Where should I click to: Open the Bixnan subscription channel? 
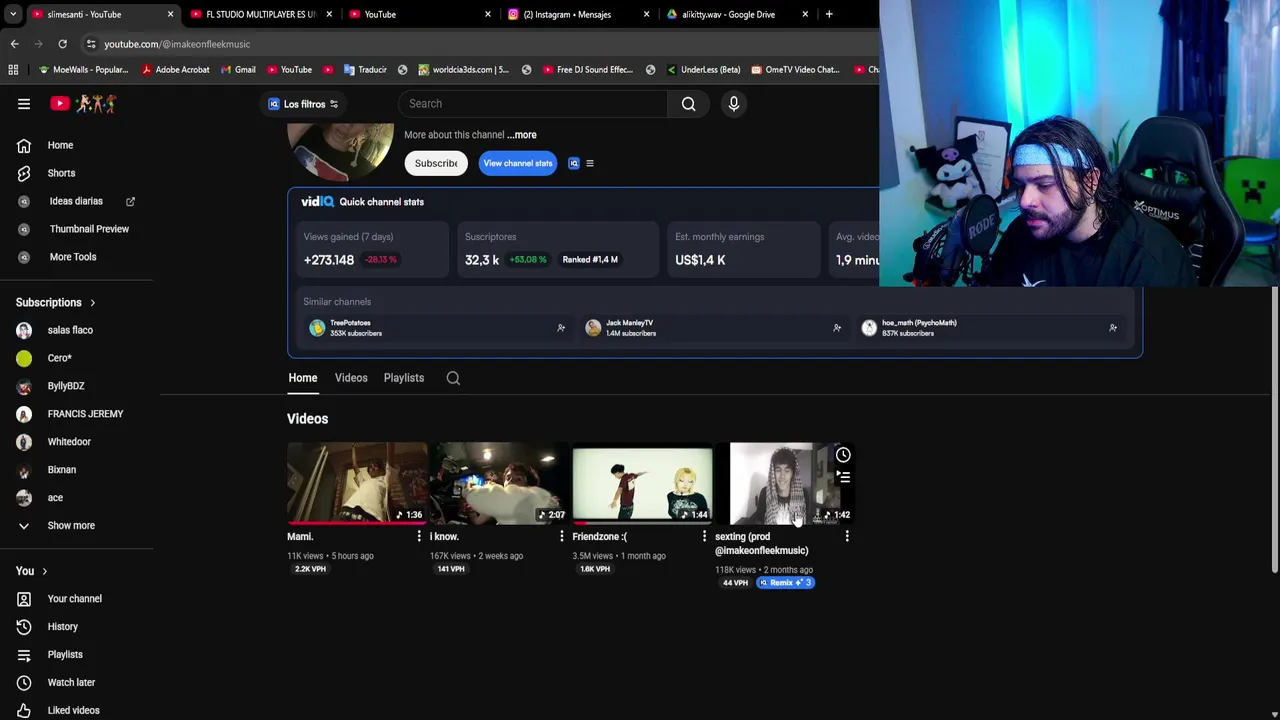[62, 470]
